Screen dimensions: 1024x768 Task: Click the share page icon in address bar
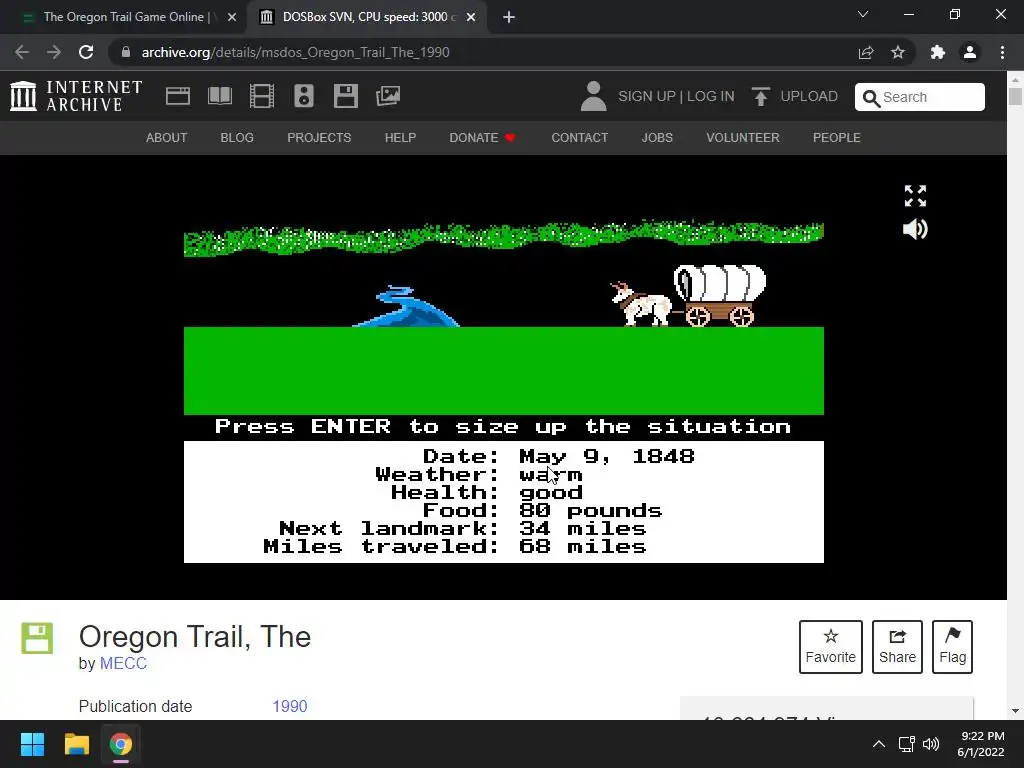(x=866, y=52)
